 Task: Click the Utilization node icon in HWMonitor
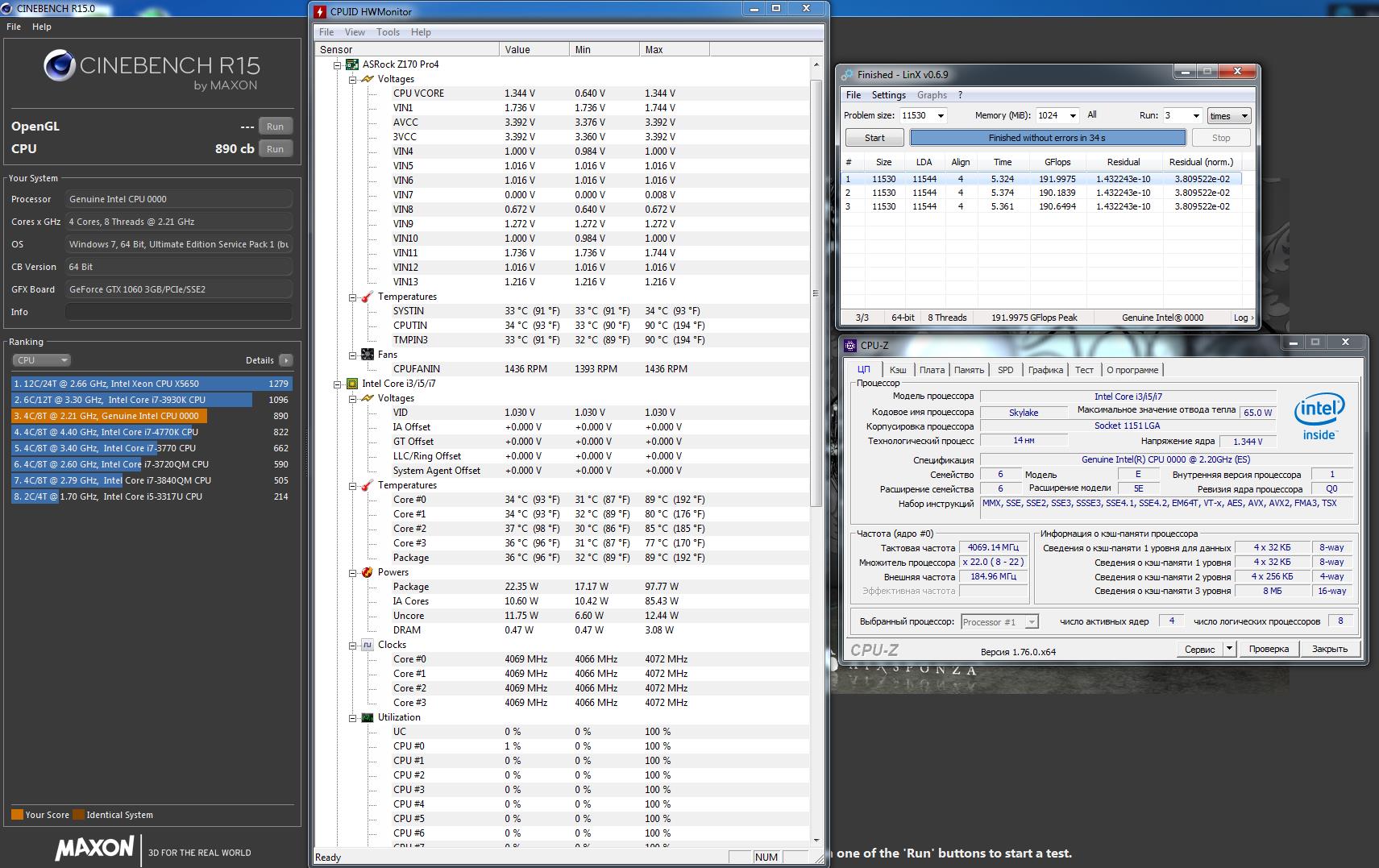[x=368, y=717]
